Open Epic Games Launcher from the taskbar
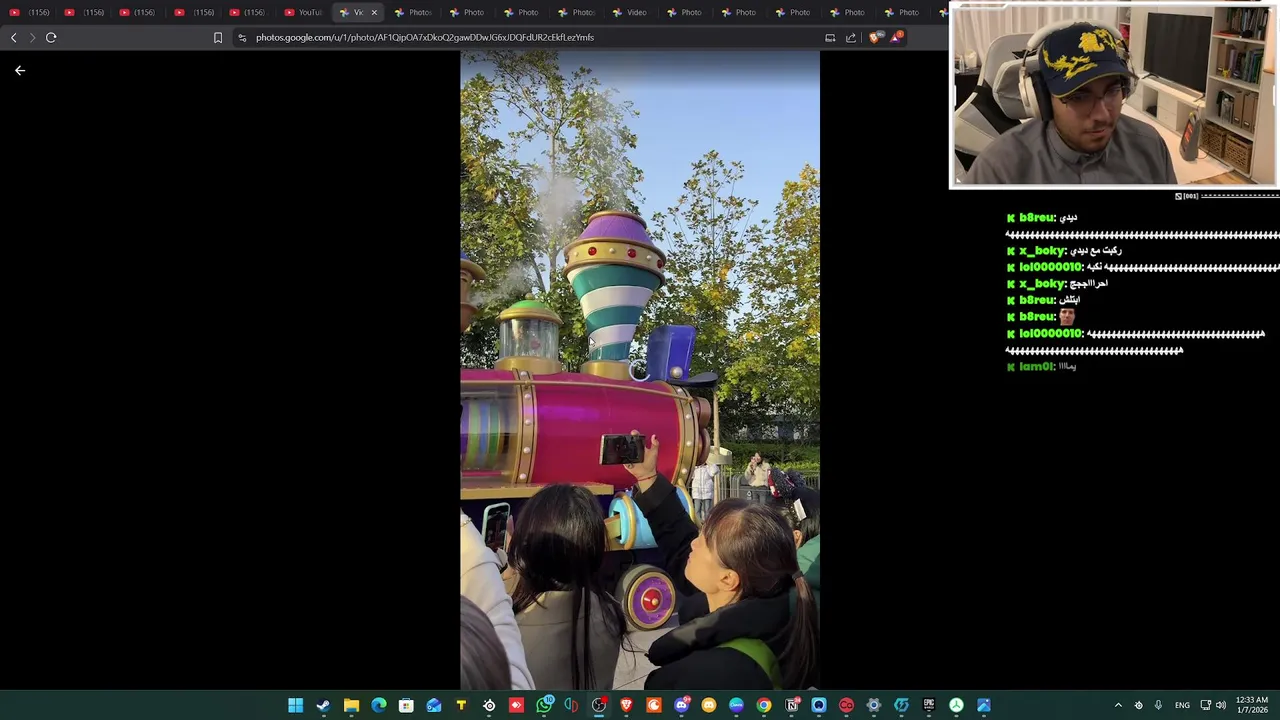The image size is (1280, 720). point(929,705)
